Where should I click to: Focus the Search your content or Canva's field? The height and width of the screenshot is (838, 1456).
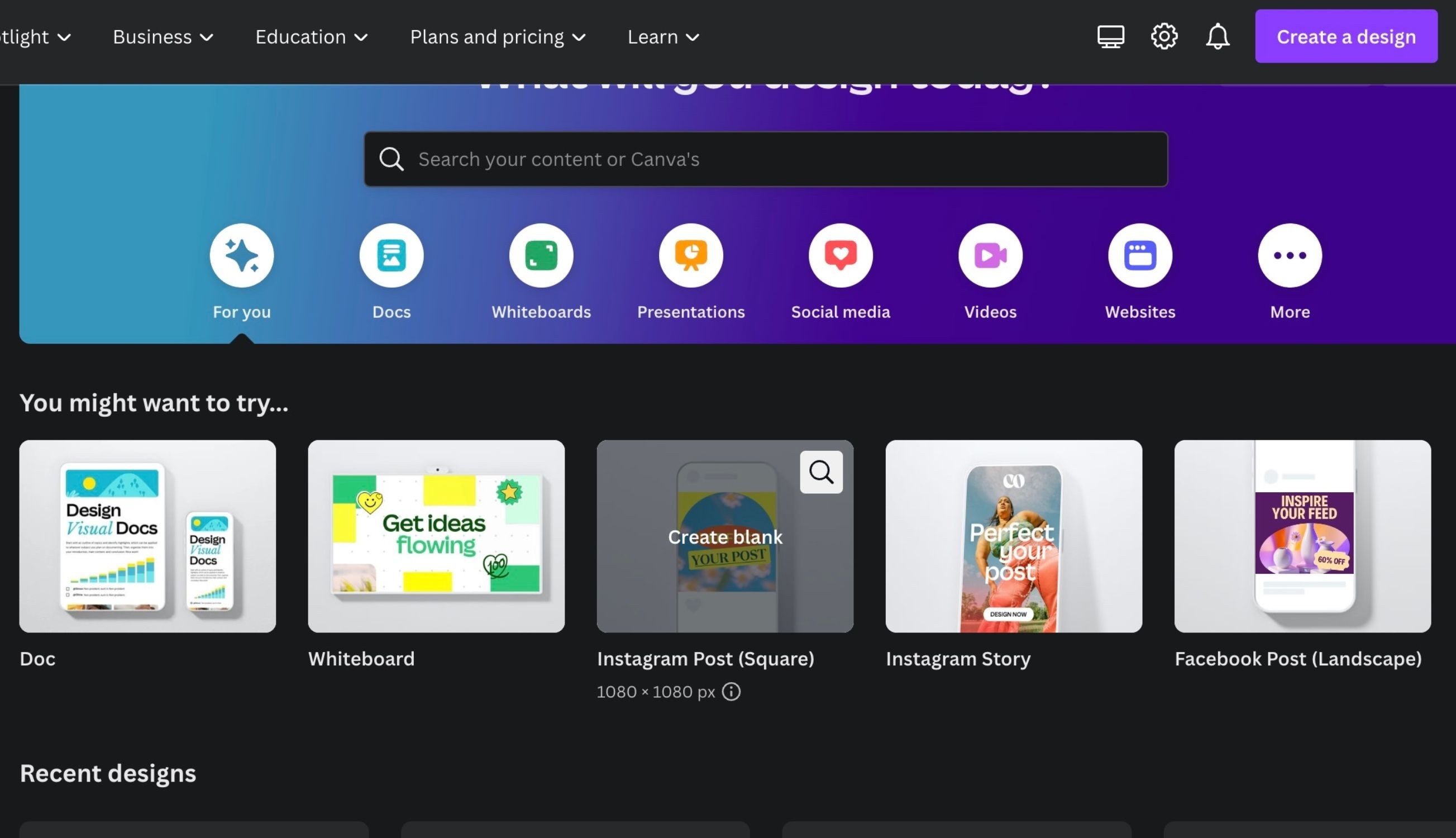point(766,159)
